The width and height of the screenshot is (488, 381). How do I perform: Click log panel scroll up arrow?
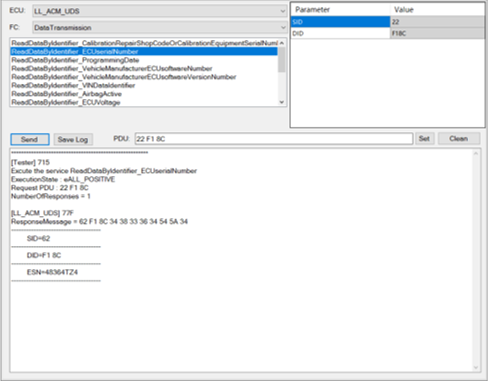click(x=476, y=153)
